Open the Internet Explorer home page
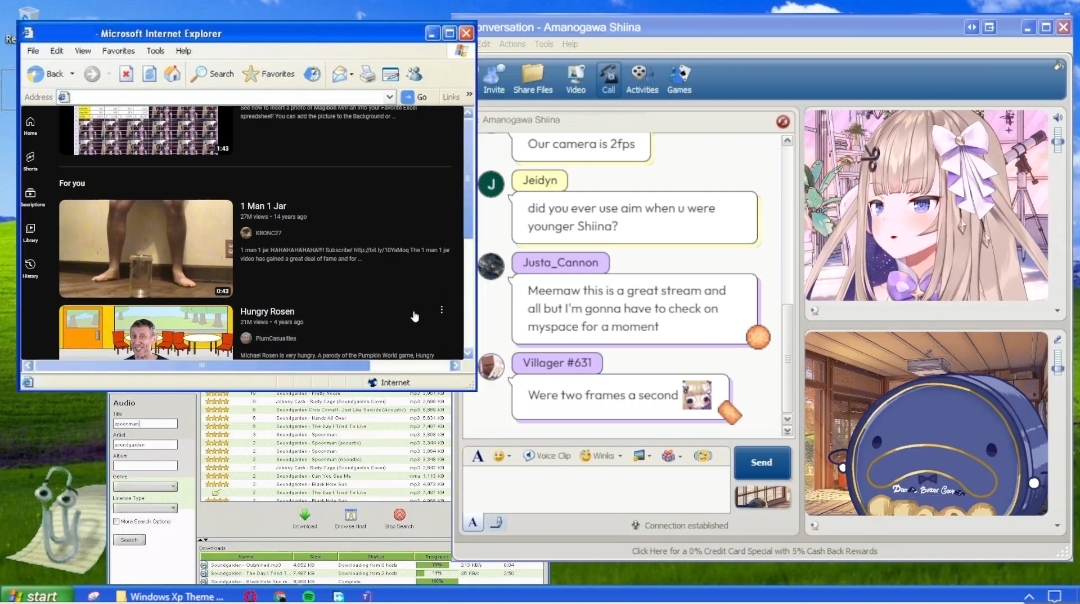 tap(172, 74)
